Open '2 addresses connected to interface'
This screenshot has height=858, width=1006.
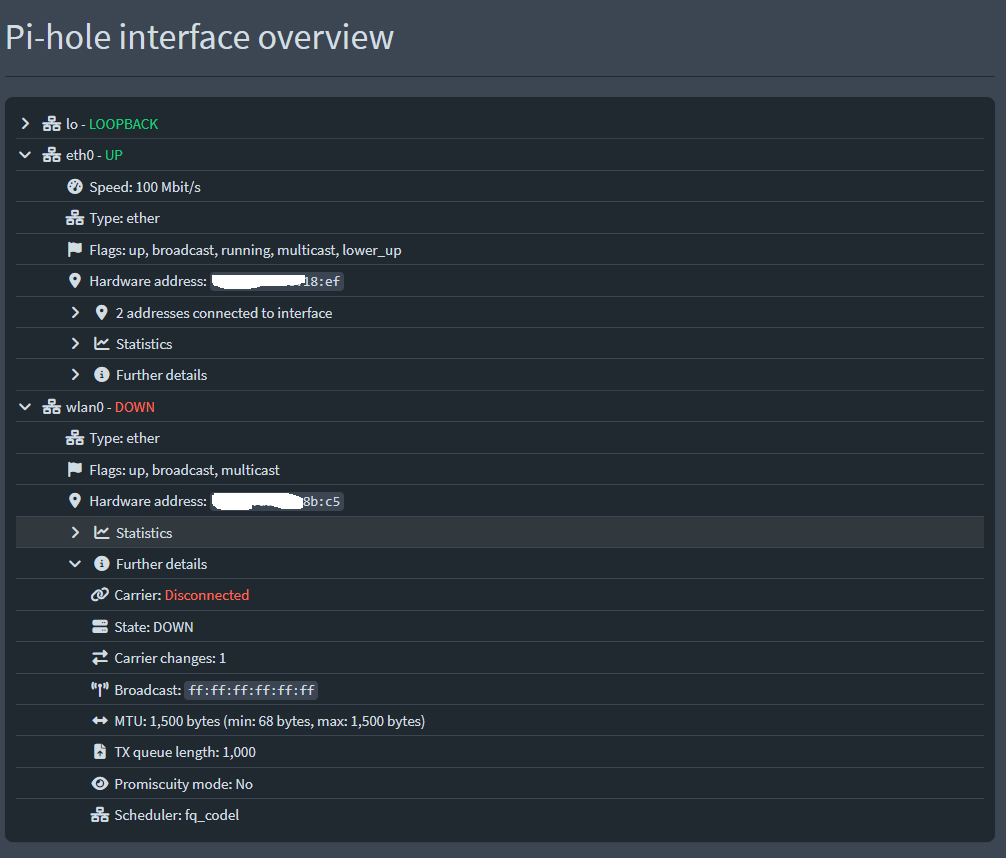tap(224, 313)
